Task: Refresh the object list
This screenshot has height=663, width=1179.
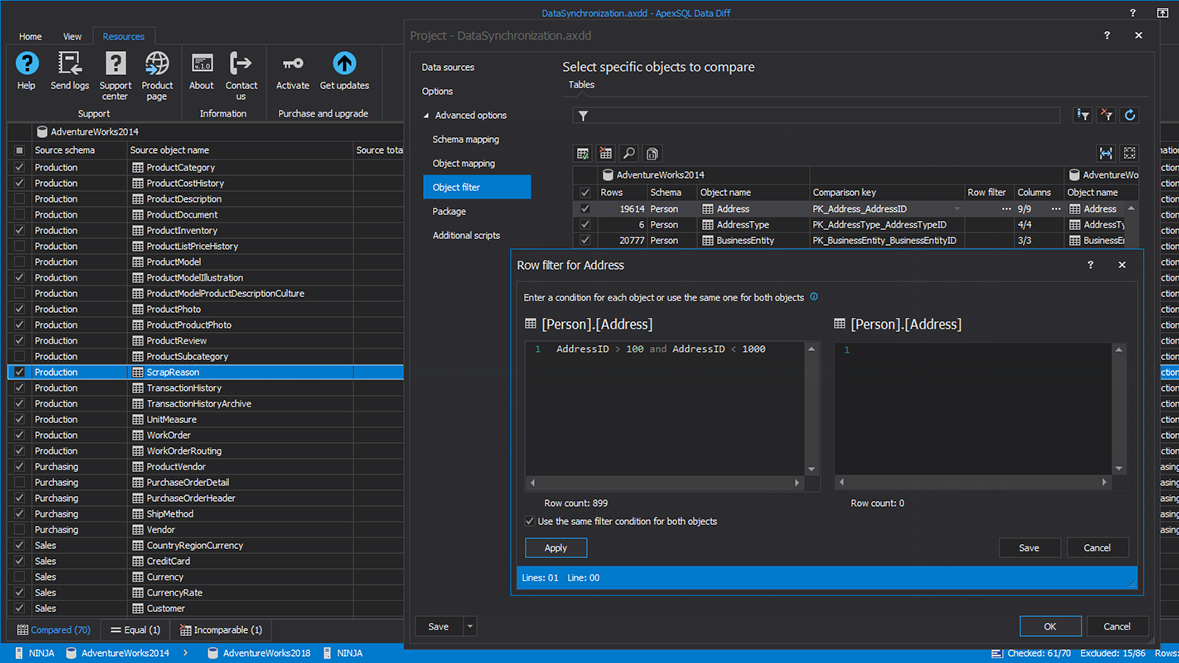Action: point(1129,115)
